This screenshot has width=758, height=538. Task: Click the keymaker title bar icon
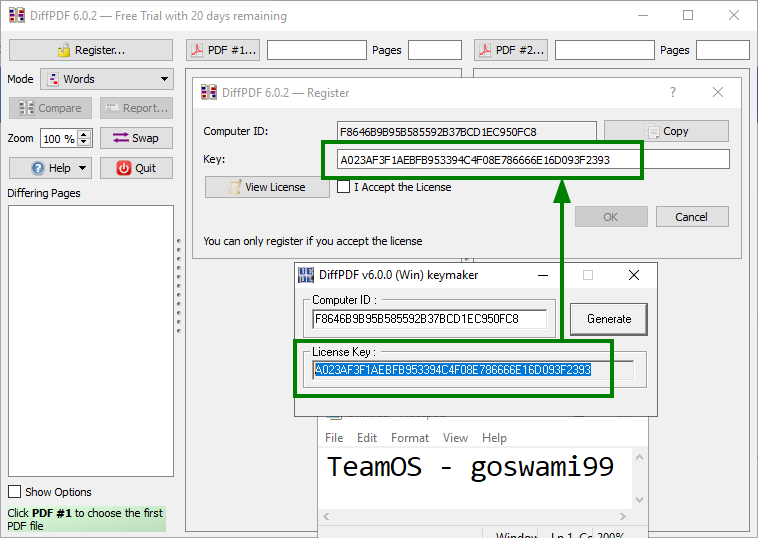coord(306,275)
